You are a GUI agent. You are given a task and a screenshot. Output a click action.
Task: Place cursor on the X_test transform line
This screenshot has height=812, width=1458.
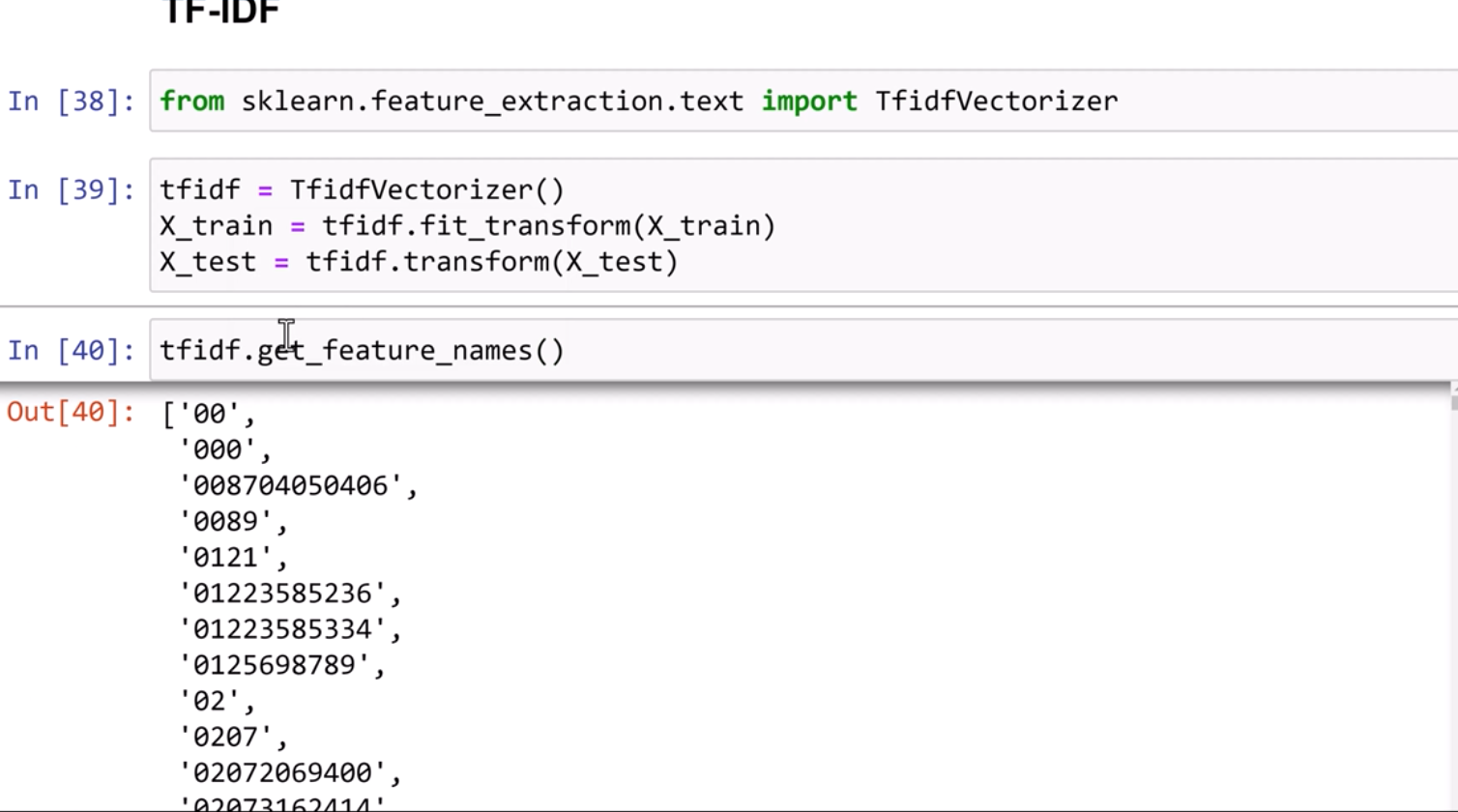(419, 262)
